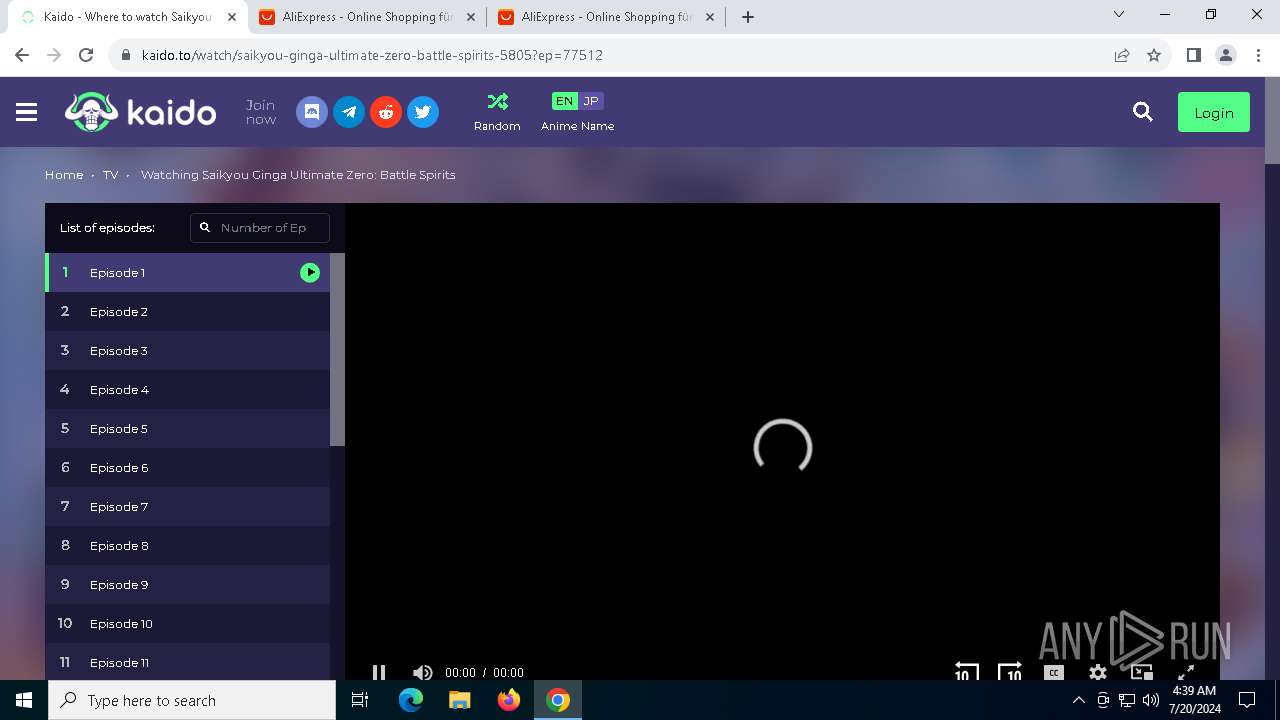The image size is (1280, 720).
Task: Click the Kaido logo
Action: tap(141, 112)
